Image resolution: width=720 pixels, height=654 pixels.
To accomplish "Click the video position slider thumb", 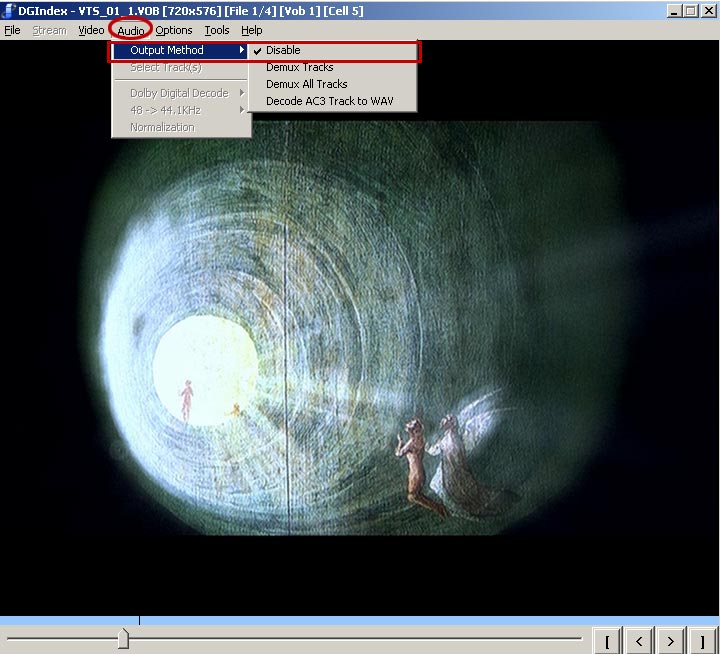I will pos(123,638).
